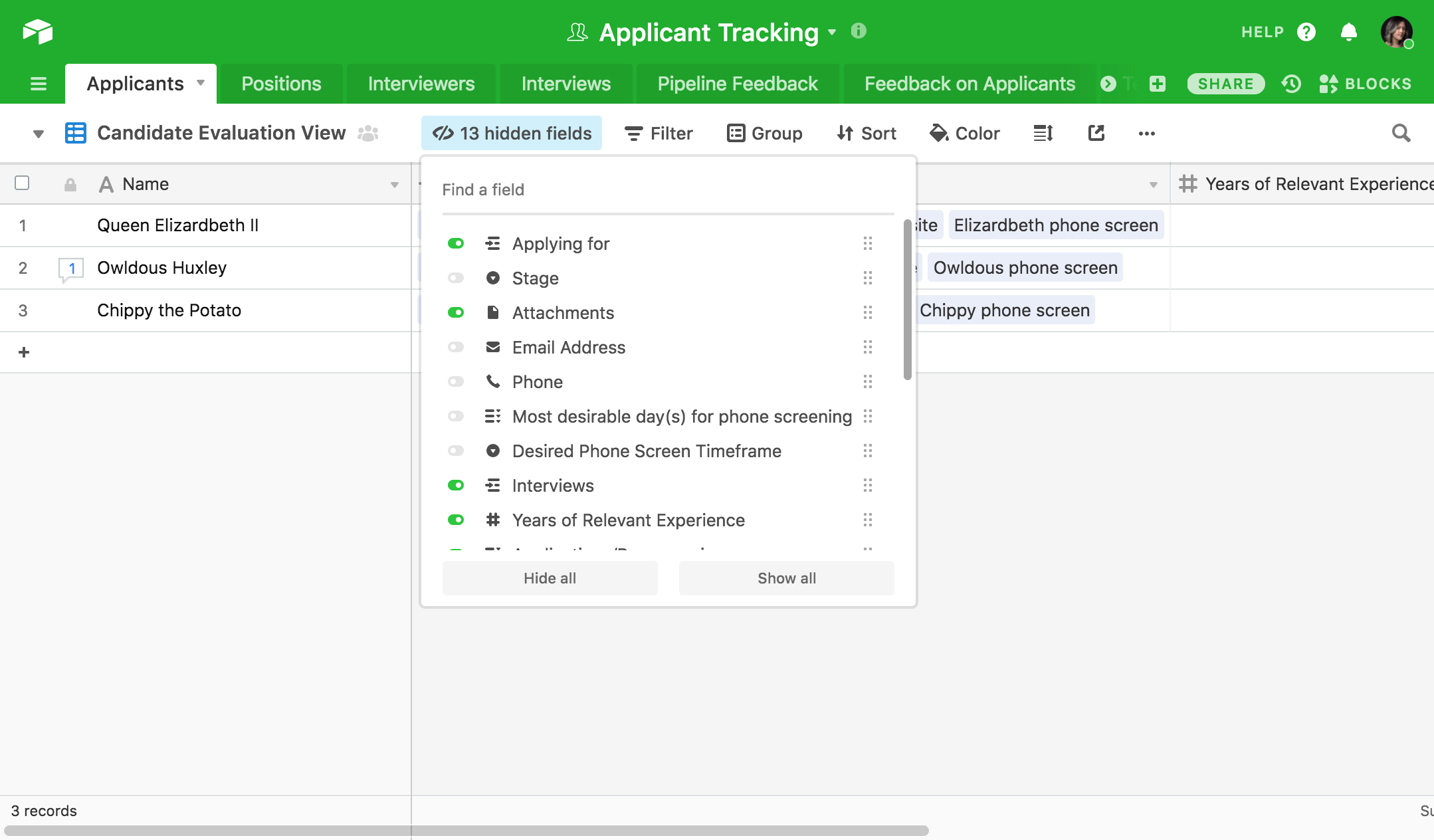Expand the views list triangle
This screenshot has height=840, width=1434.
(39, 134)
